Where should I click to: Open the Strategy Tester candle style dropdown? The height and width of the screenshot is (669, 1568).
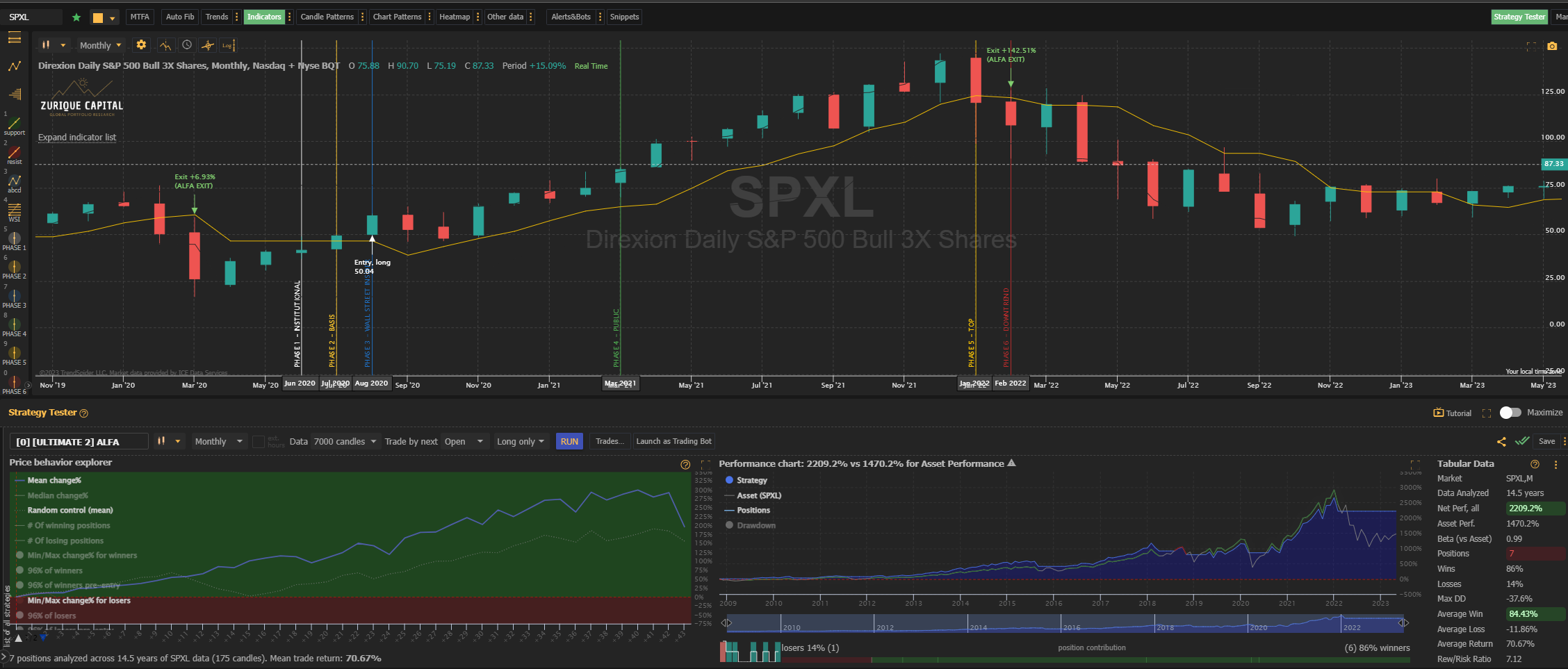[x=169, y=442]
